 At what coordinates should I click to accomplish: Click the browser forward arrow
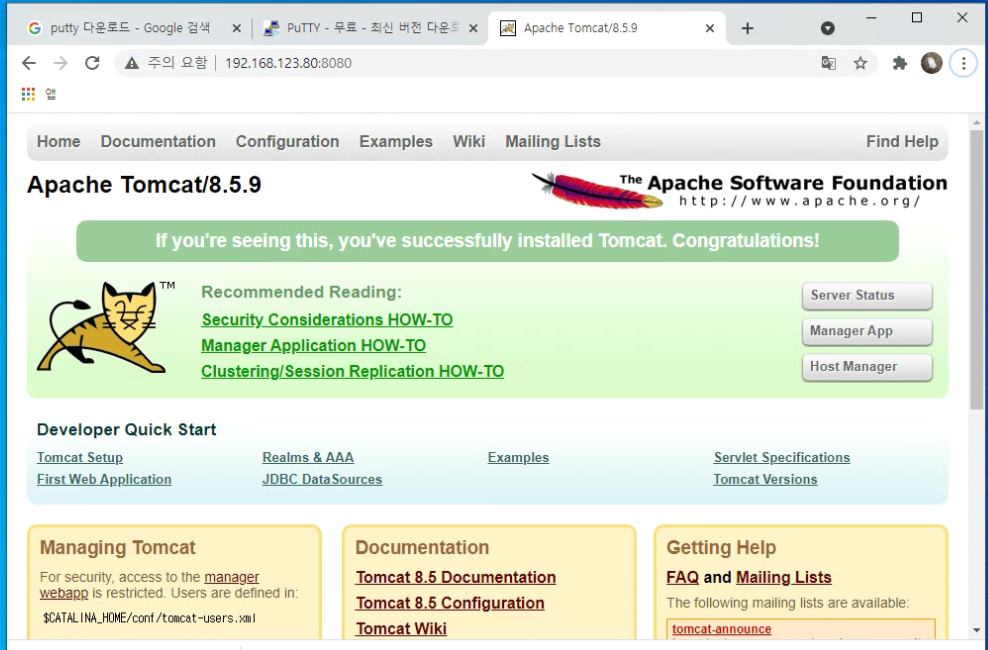(x=60, y=63)
